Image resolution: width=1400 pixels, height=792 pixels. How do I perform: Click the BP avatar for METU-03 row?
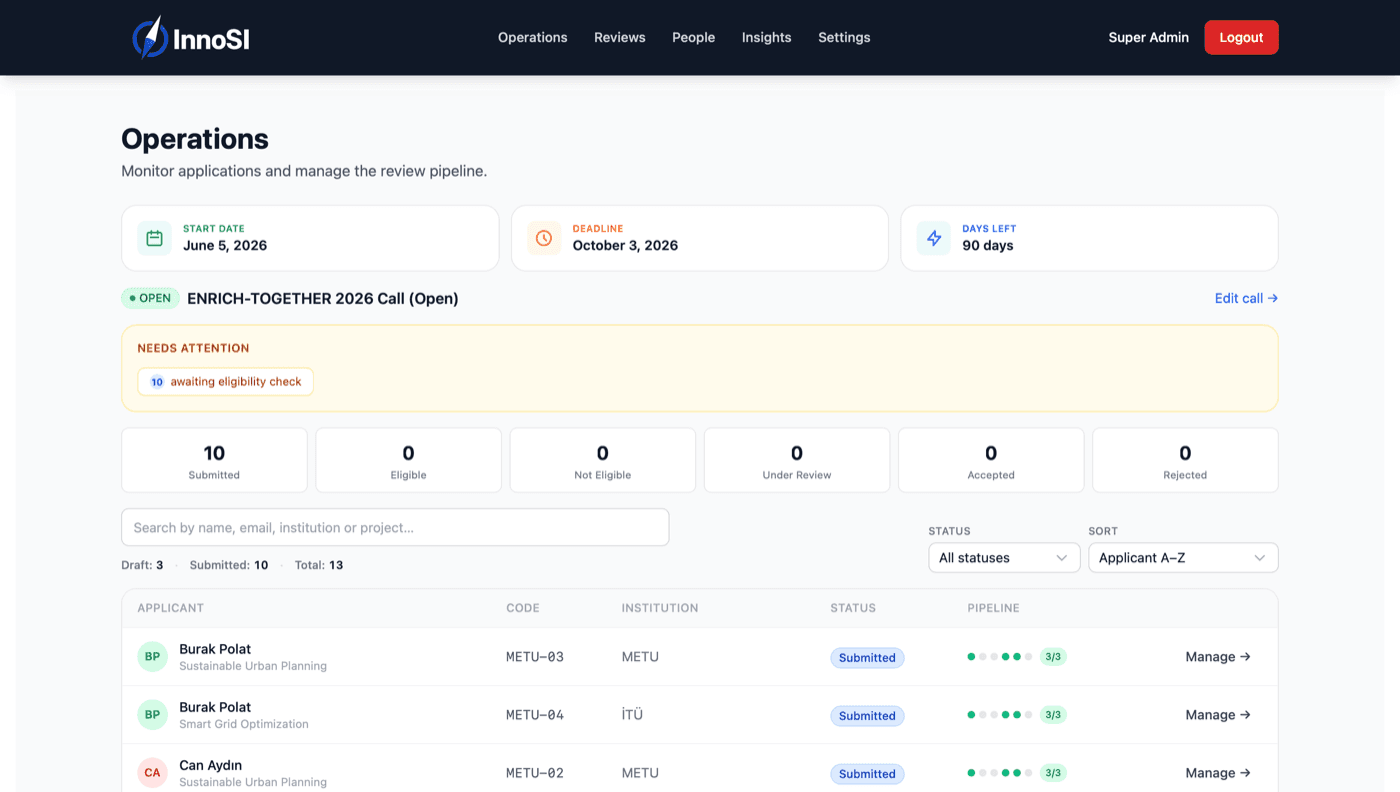click(152, 657)
